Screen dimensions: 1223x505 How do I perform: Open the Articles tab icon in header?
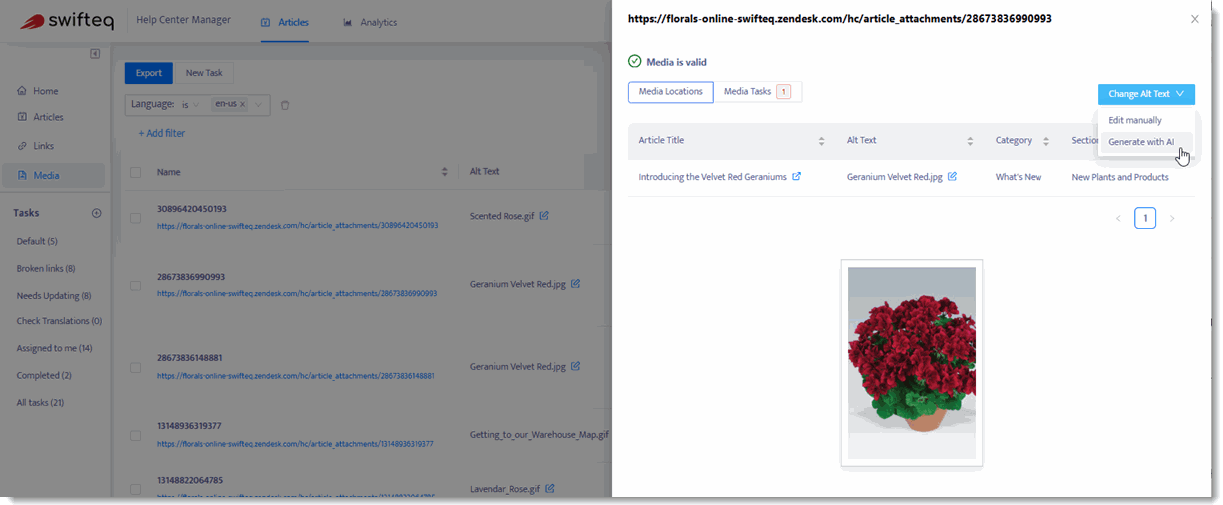(x=264, y=22)
